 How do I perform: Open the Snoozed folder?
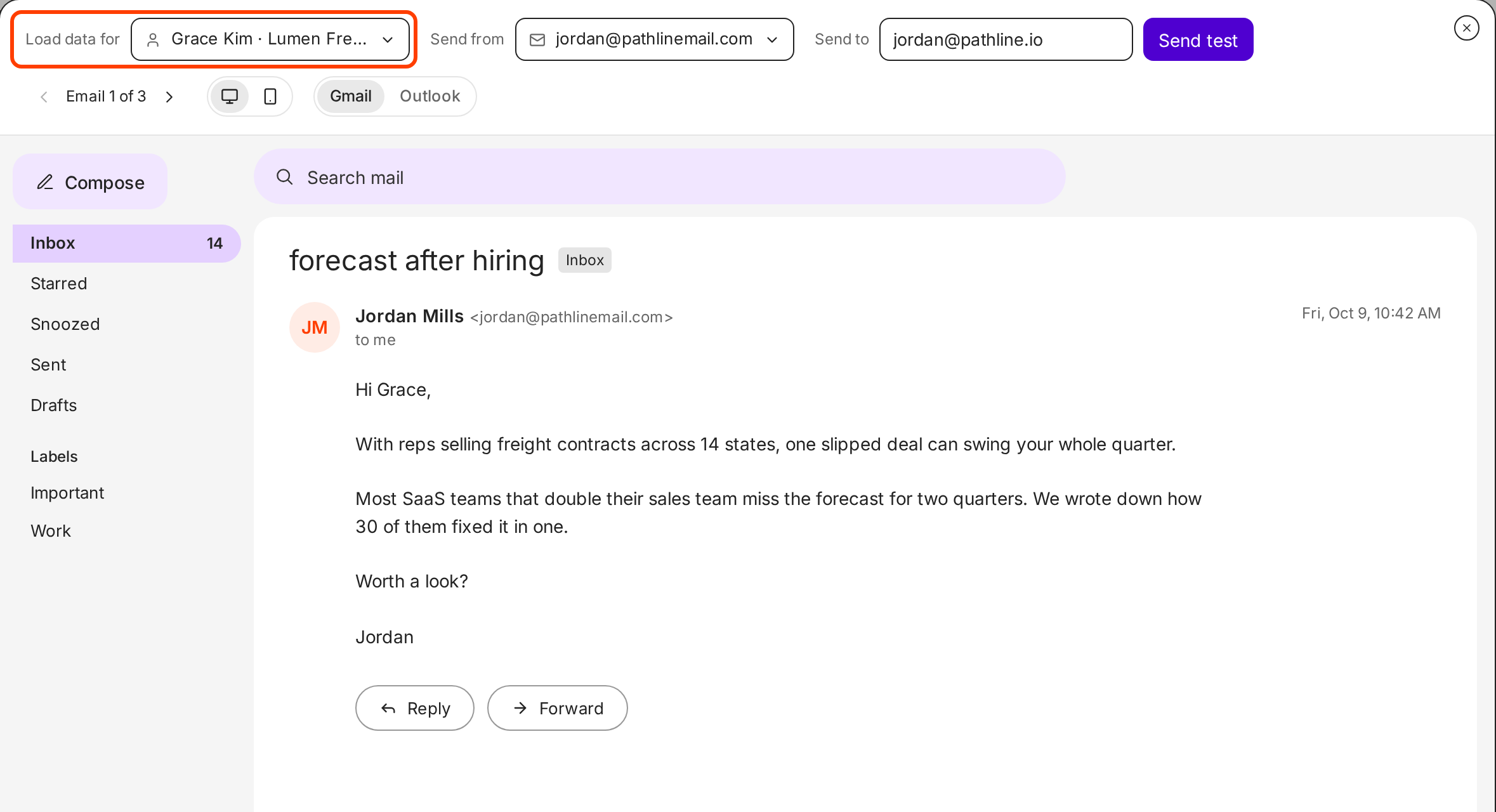click(65, 324)
